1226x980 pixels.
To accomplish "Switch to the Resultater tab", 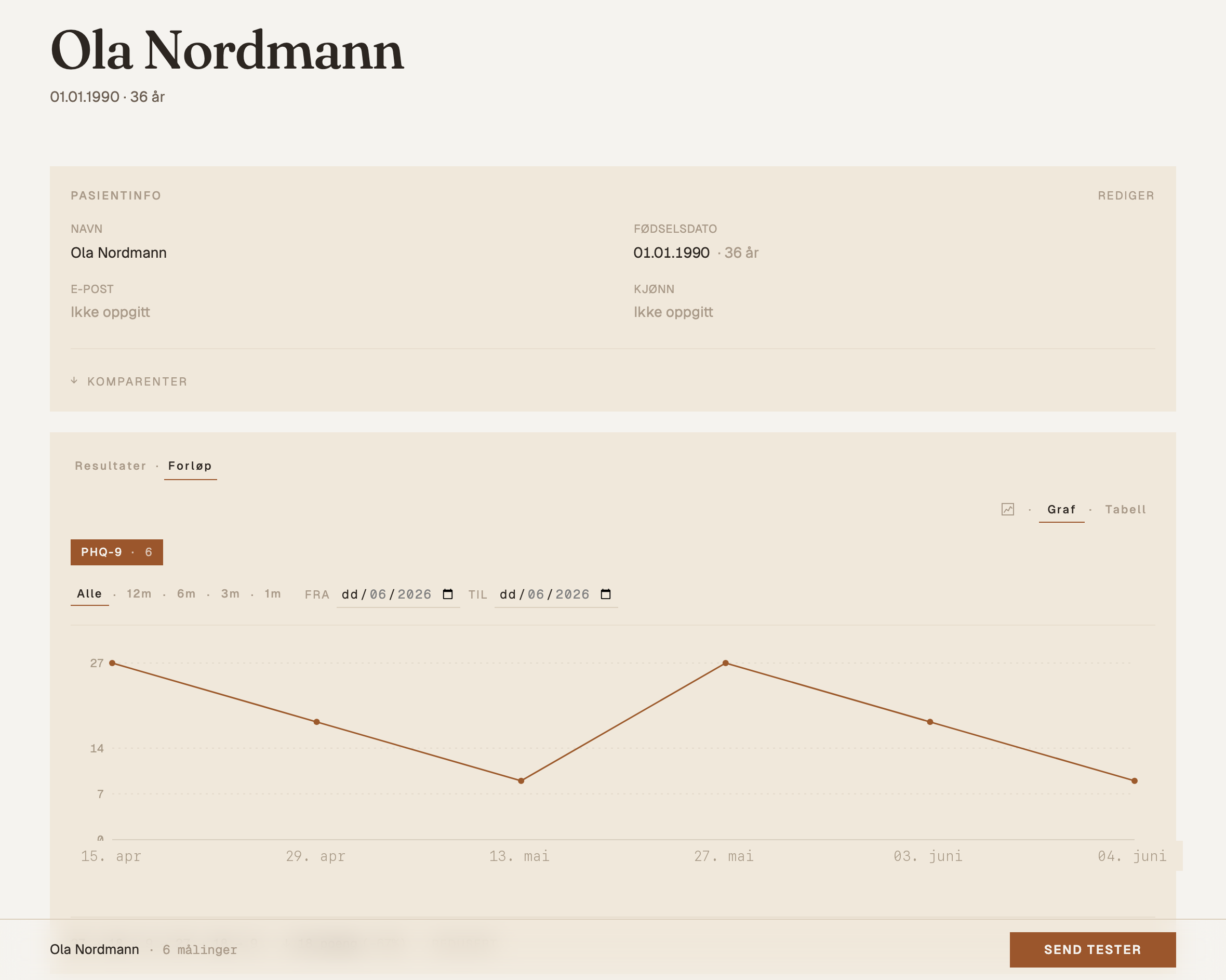I will [111, 466].
